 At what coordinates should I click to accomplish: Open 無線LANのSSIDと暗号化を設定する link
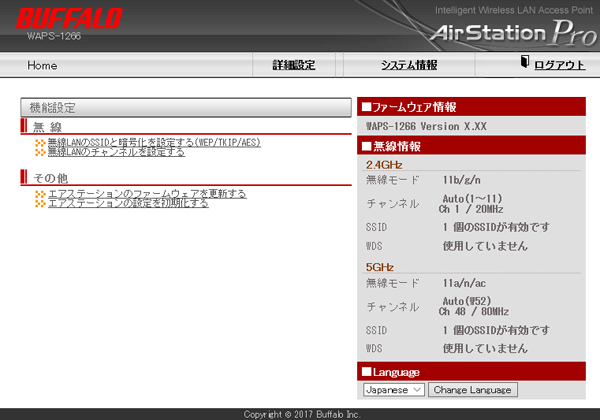154,143
